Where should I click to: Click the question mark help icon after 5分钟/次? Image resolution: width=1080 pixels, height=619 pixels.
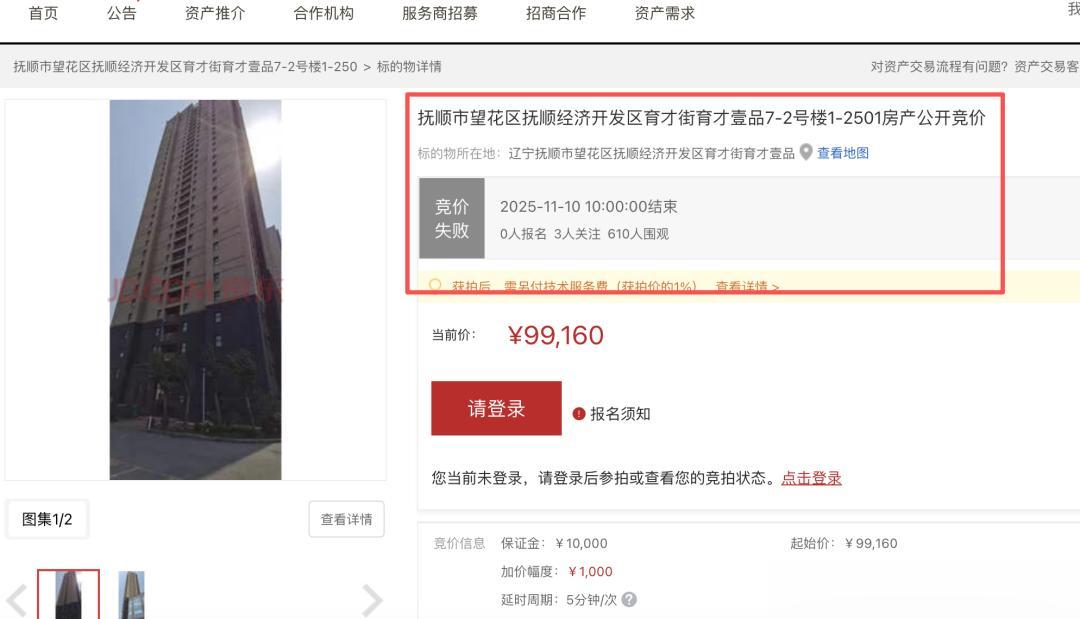coord(629,600)
